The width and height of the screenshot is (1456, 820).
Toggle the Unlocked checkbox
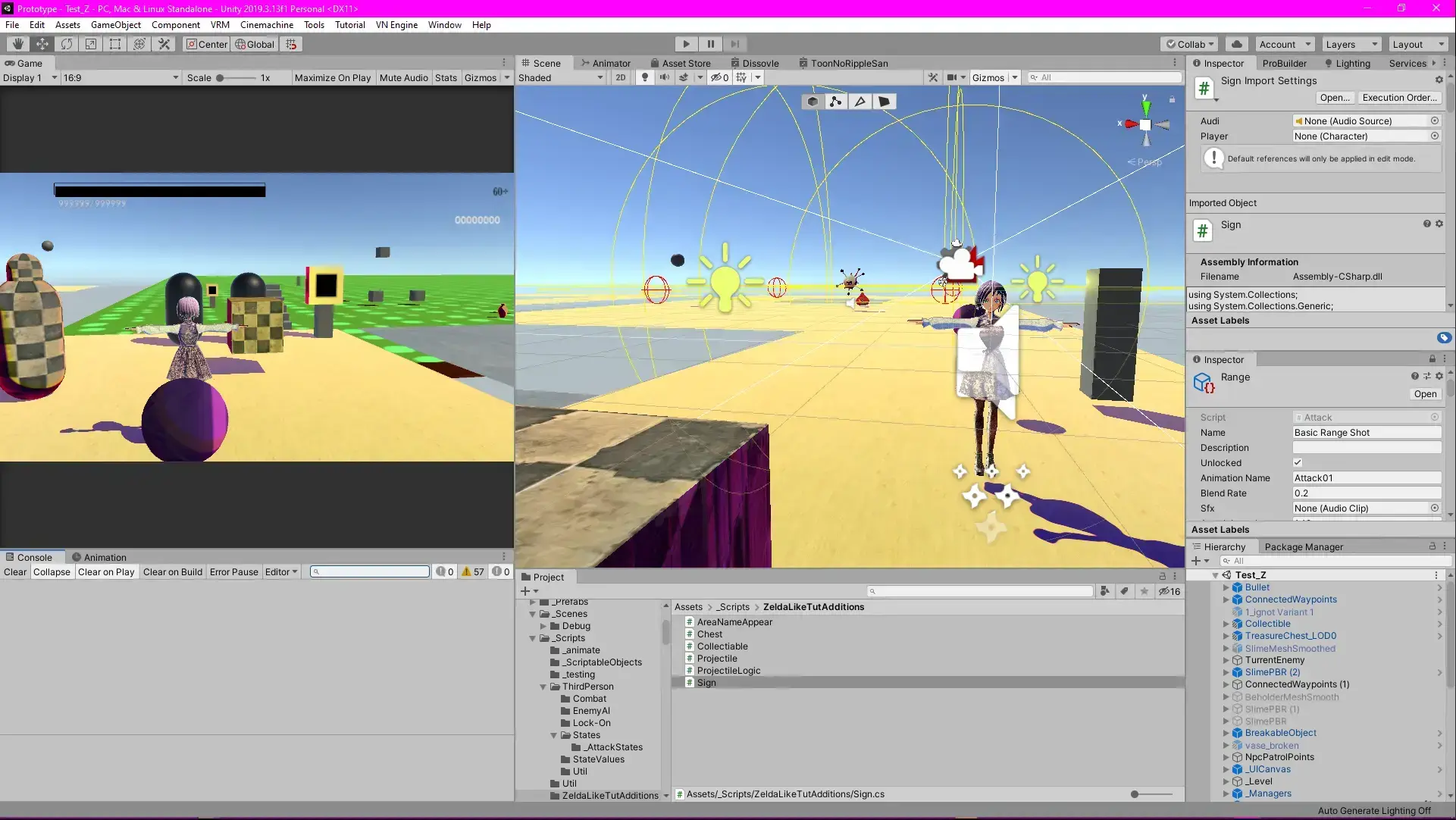click(x=1298, y=462)
